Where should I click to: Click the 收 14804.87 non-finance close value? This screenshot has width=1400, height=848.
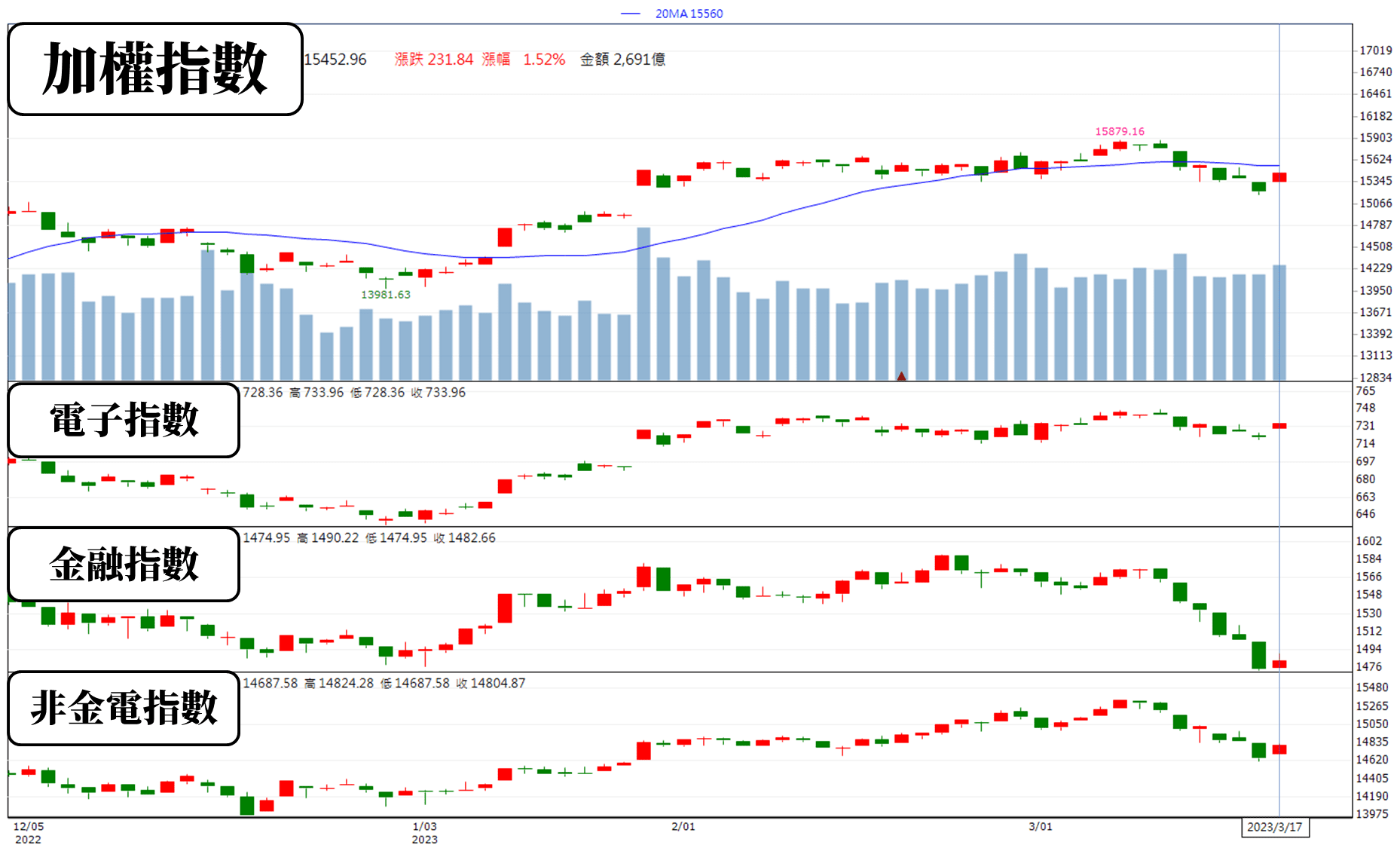coord(491,684)
